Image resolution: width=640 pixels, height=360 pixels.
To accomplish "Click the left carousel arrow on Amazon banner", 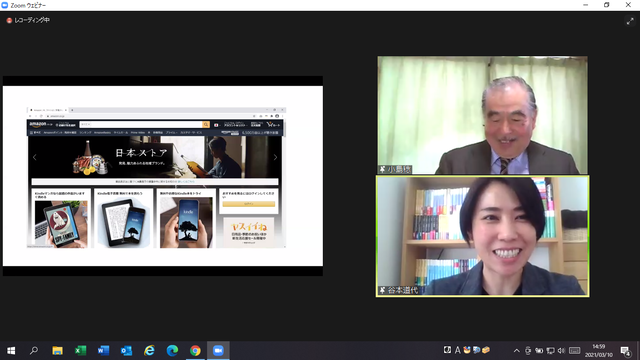I will (35, 157).
